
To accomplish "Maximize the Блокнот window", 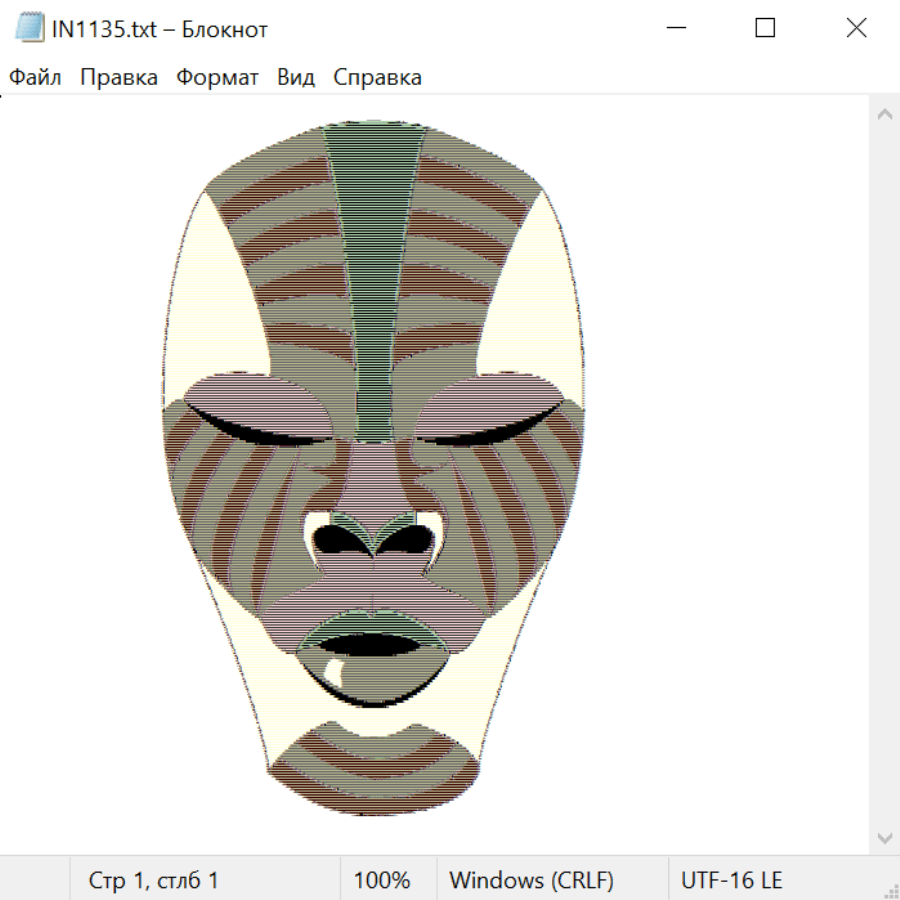I will click(765, 29).
